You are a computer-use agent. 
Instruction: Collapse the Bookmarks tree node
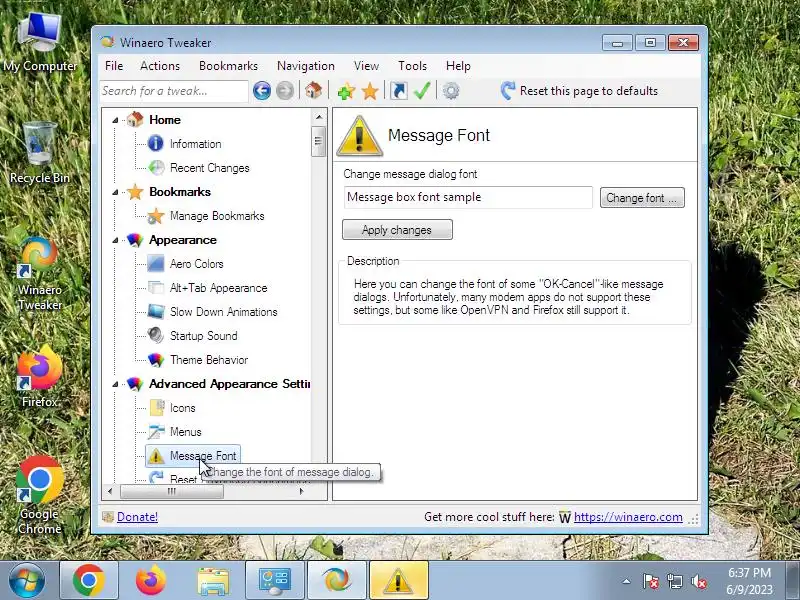(x=115, y=192)
